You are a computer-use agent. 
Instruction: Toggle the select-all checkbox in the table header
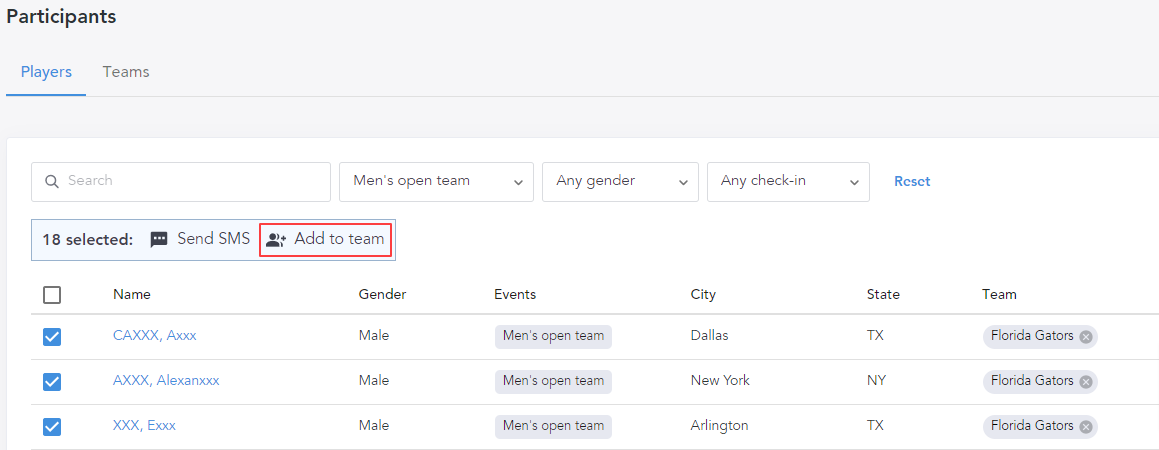click(53, 295)
